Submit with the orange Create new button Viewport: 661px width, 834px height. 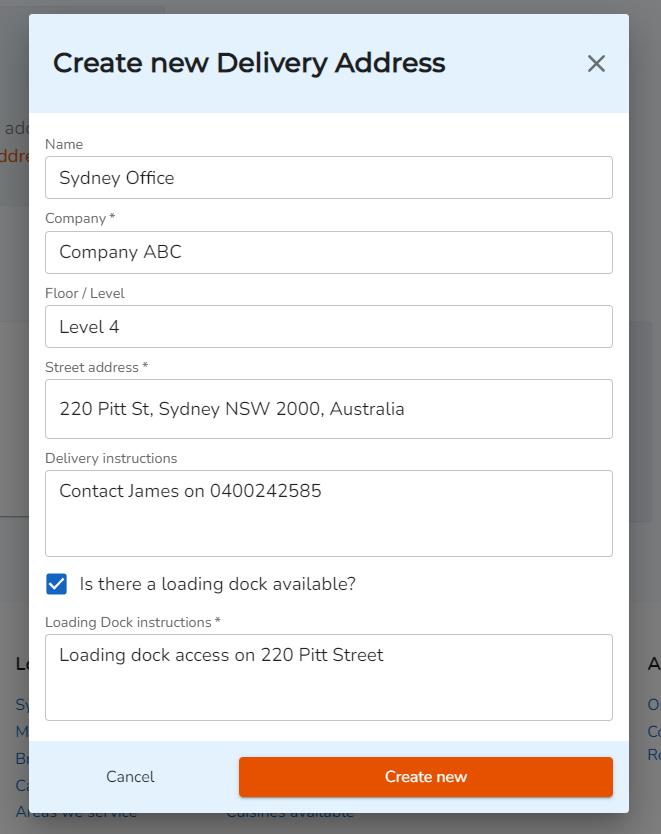pyautogui.click(x=425, y=777)
